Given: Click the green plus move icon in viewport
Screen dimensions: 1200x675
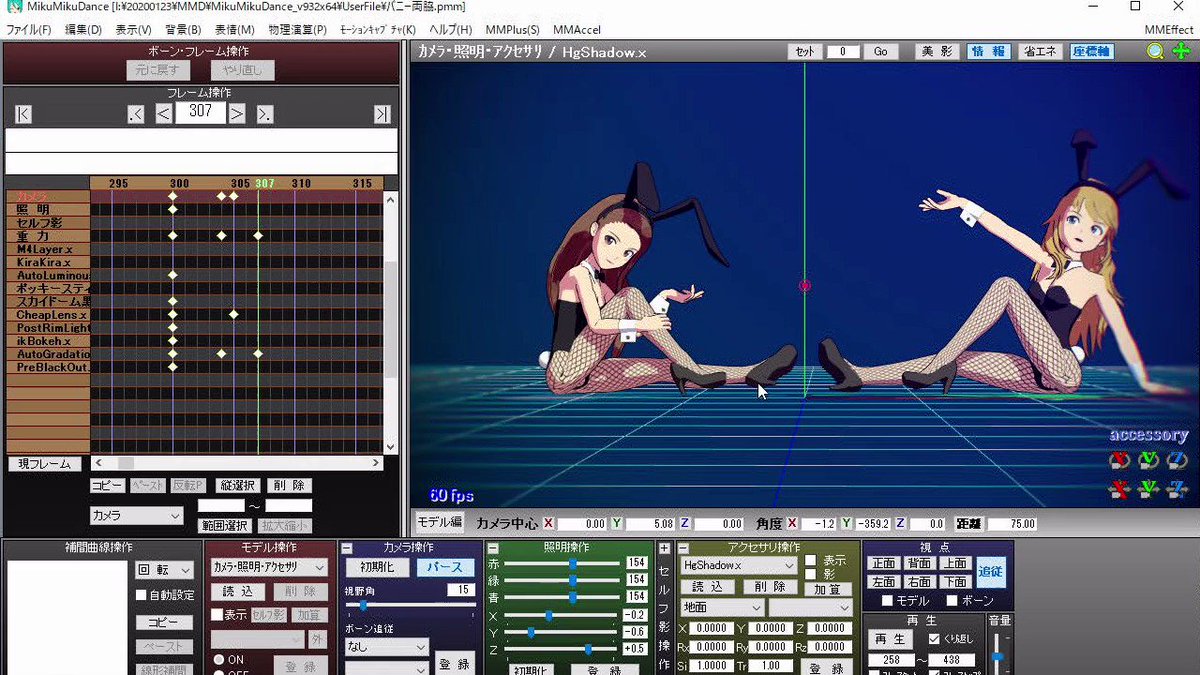Looking at the screenshot, I should 1181,51.
